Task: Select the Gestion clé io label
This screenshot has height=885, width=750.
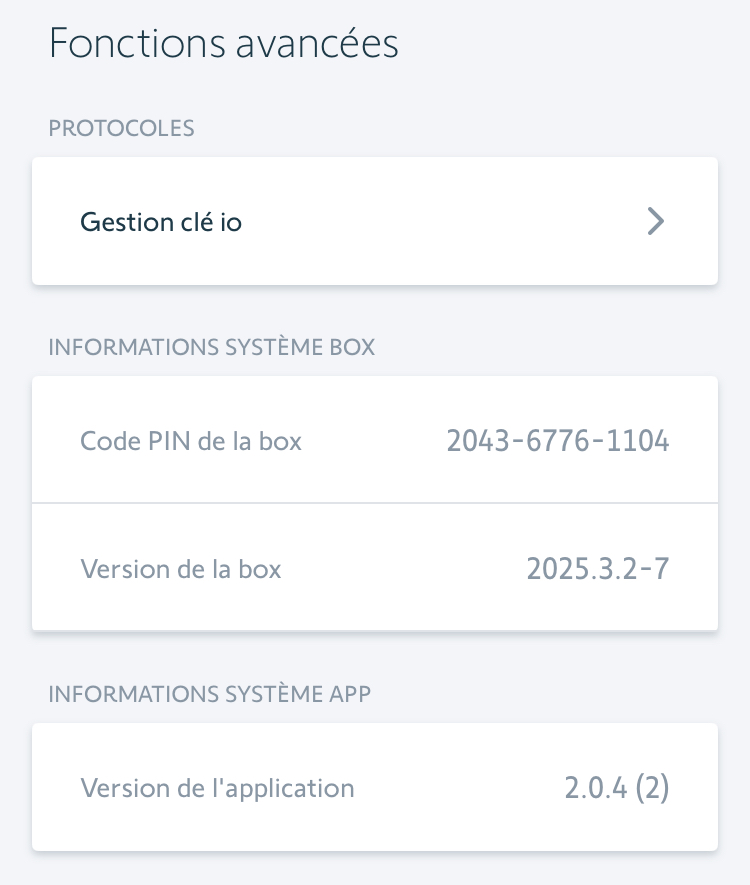Action: pos(161,222)
